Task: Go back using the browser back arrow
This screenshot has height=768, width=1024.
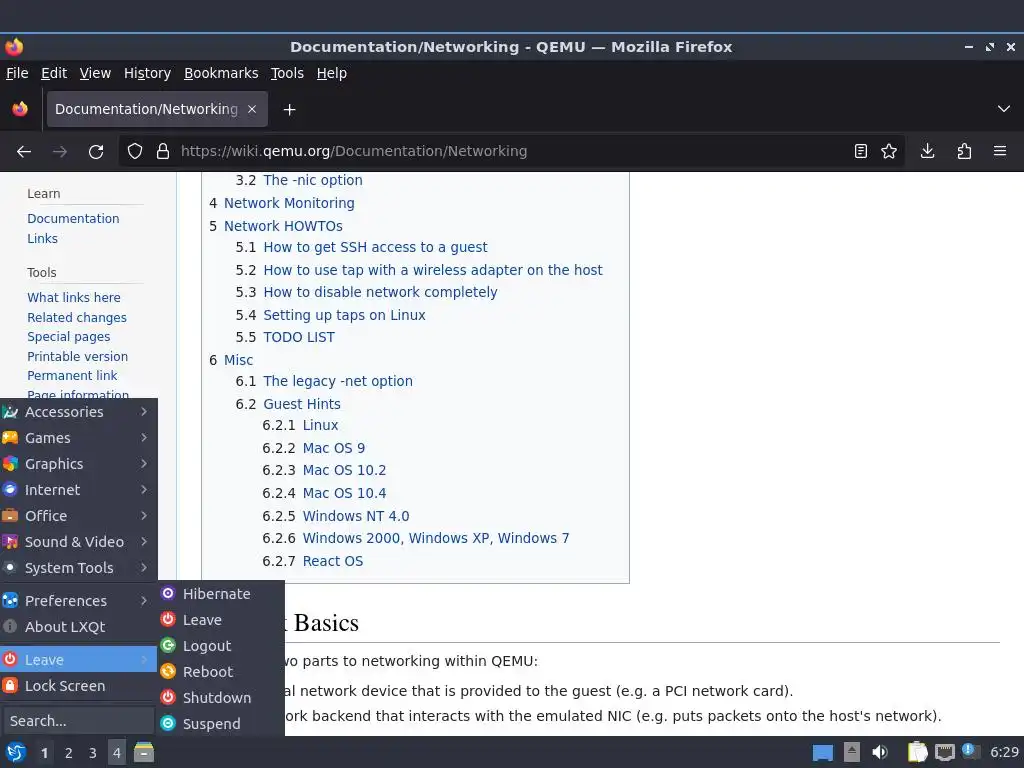Action: tap(24, 152)
